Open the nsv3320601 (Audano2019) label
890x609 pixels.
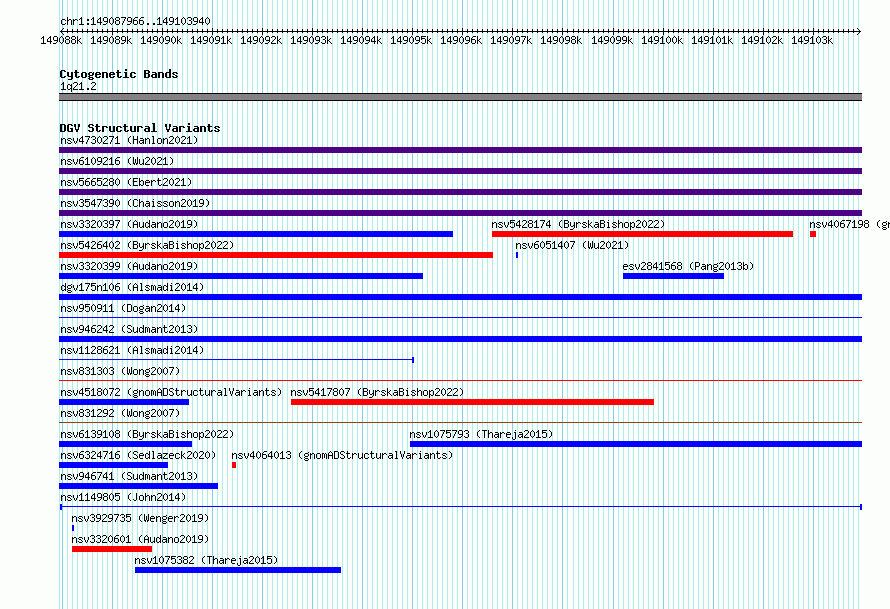[x=140, y=539]
